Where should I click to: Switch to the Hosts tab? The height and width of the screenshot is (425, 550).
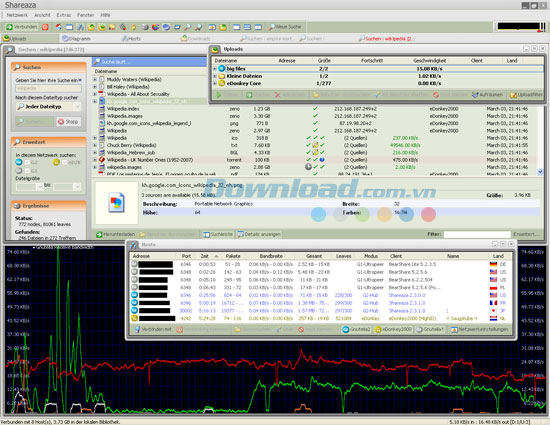pos(131,39)
